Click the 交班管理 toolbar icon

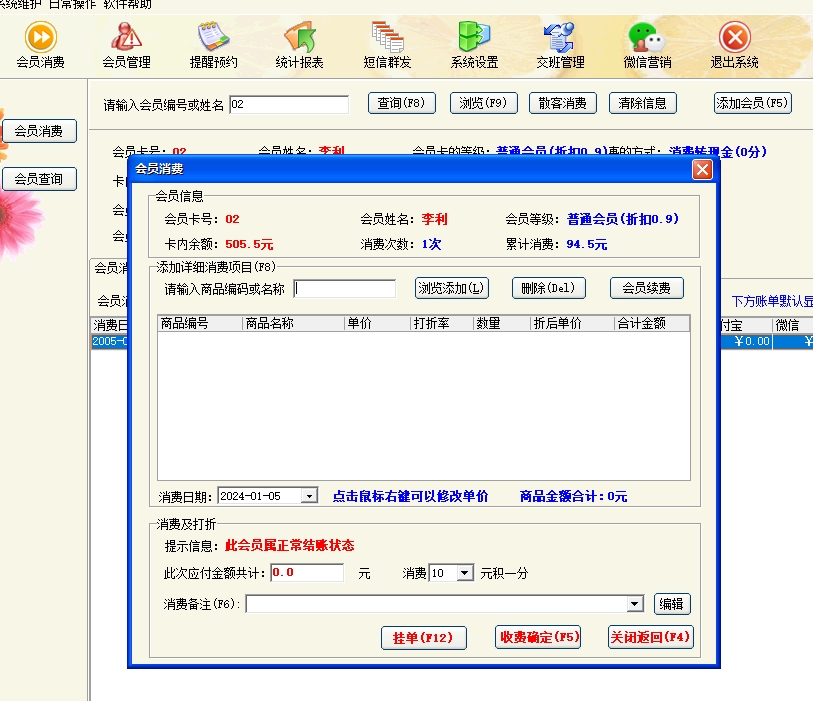[560, 45]
